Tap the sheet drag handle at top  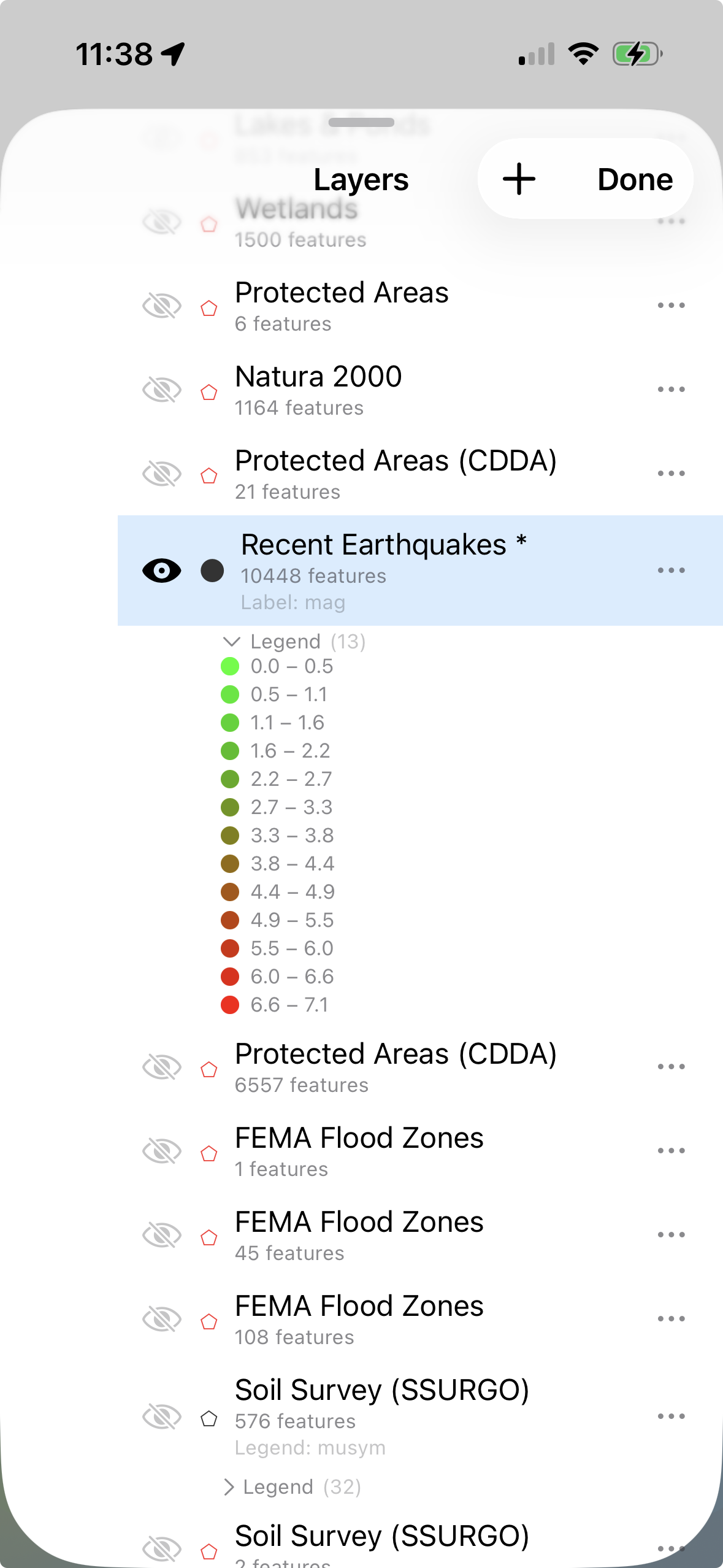click(x=361, y=123)
